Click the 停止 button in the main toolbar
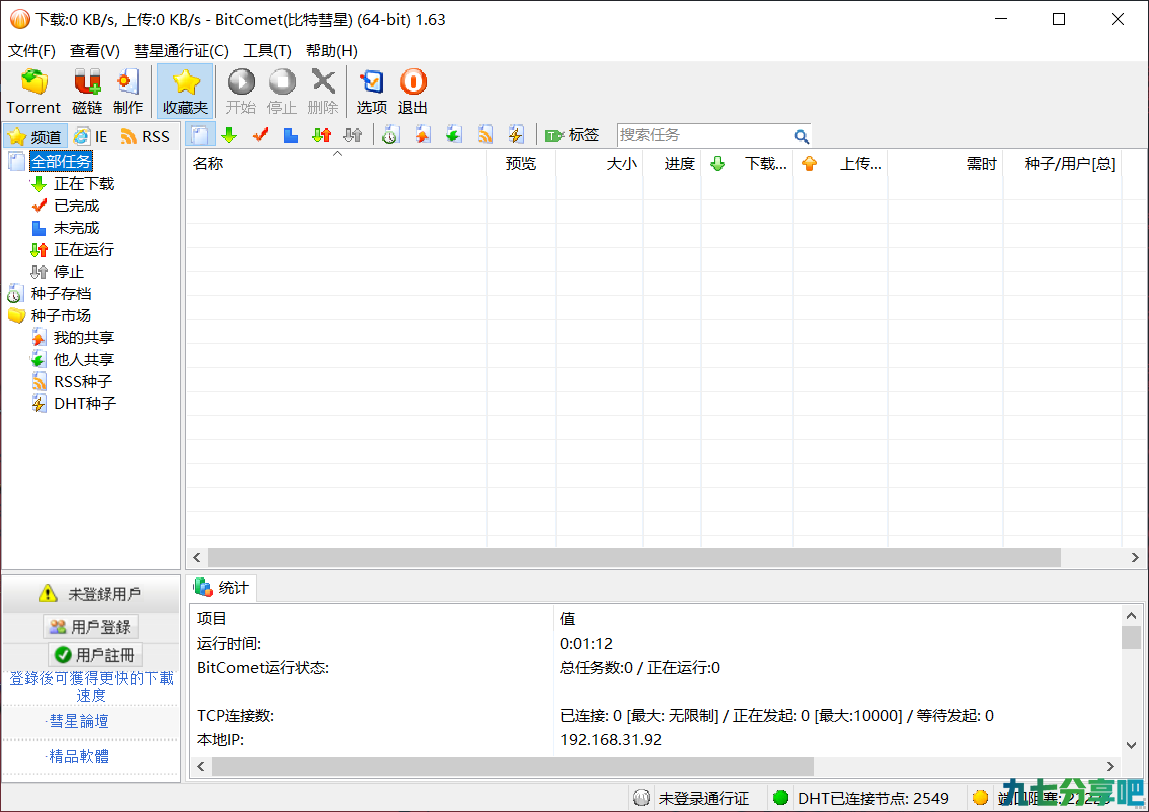Viewport: 1149px width, 812px height. pyautogui.click(x=282, y=91)
